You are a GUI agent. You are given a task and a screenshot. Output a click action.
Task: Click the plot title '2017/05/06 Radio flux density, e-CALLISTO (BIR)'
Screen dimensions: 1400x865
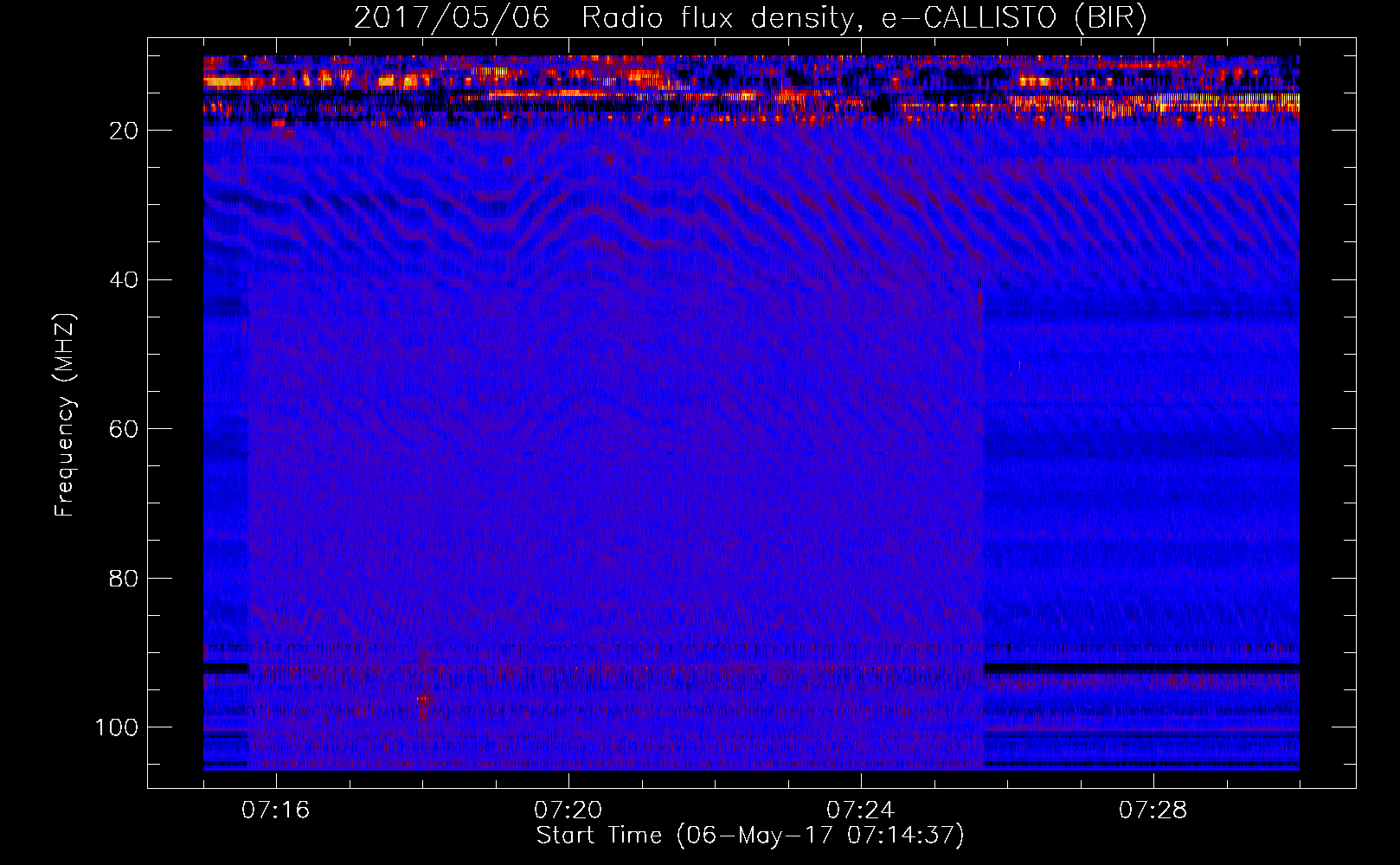click(x=750, y=18)
